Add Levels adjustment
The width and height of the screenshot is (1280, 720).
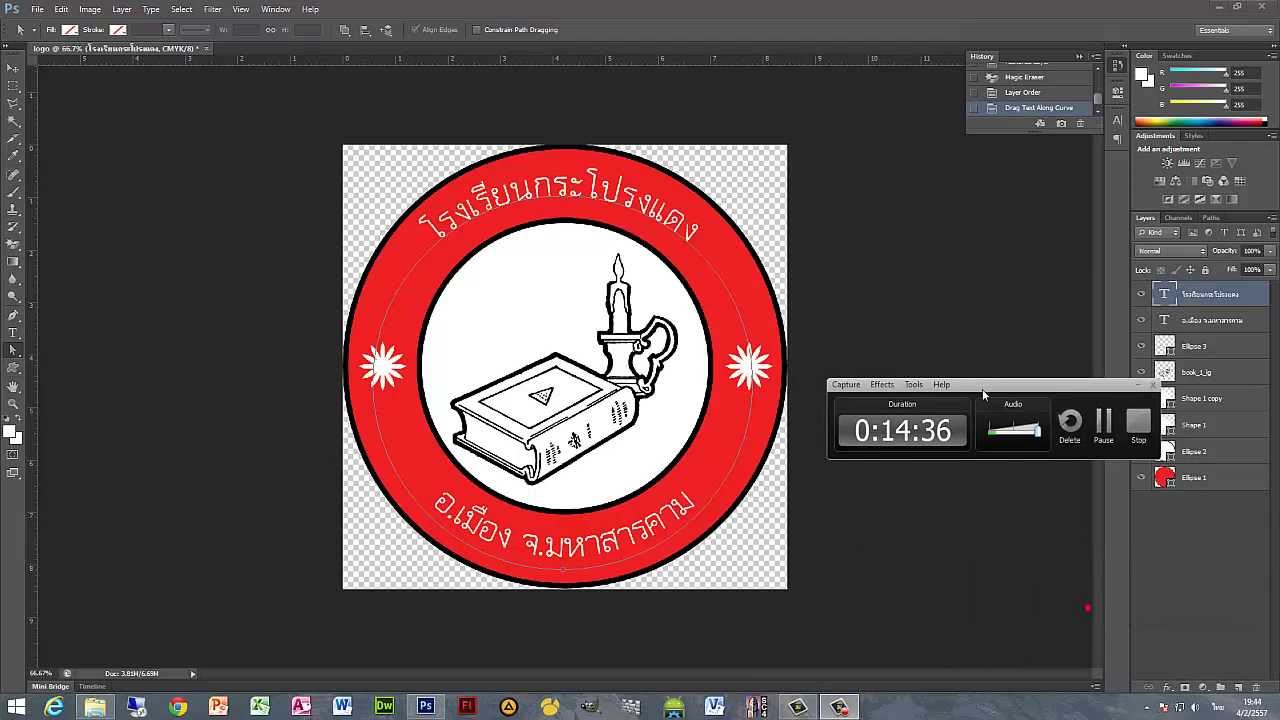(1184, 163)
